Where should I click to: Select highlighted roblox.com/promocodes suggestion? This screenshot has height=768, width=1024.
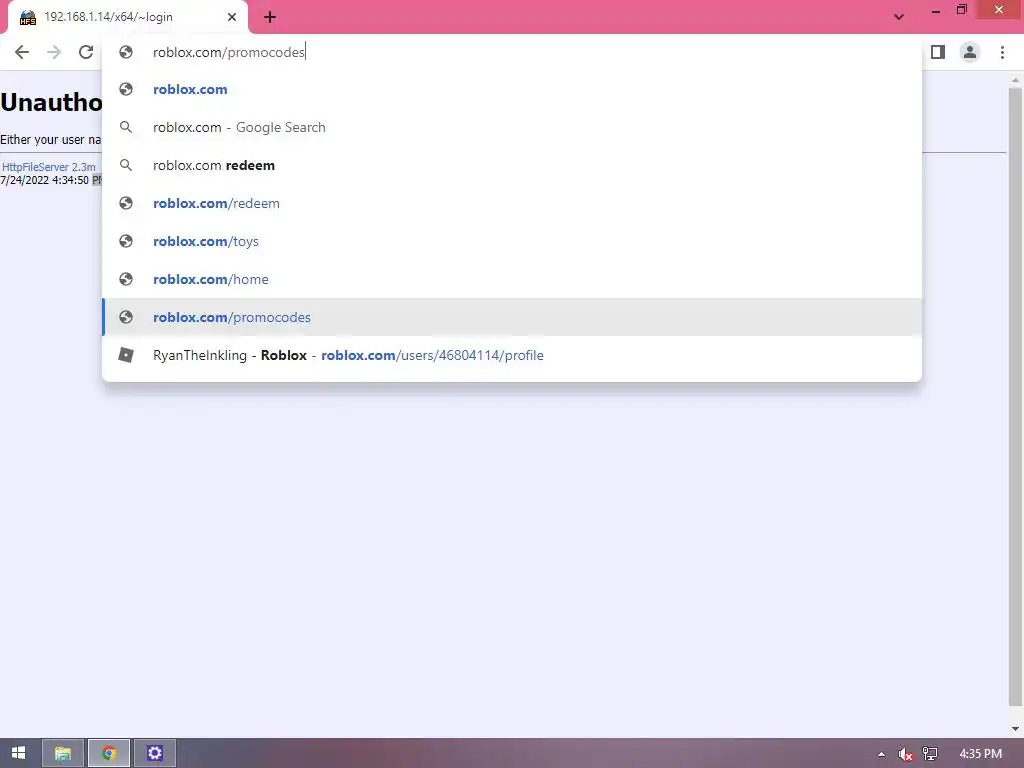[x=512, y=317]
